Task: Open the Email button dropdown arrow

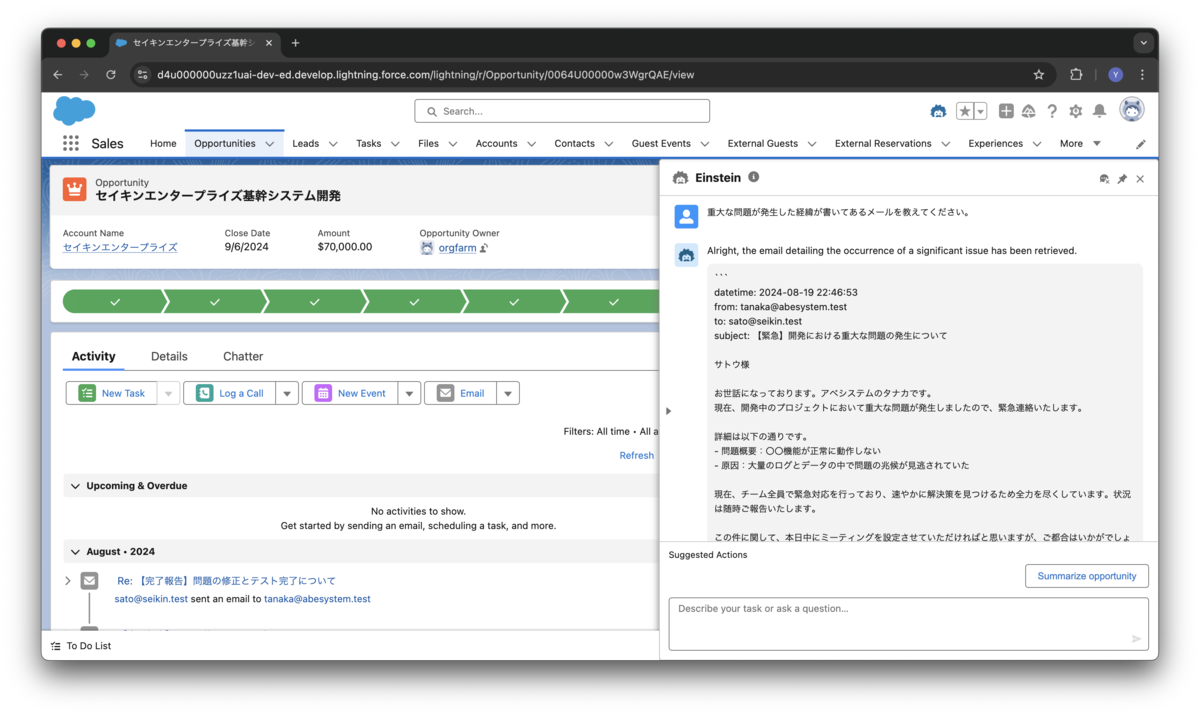Action: coord(508,393)
